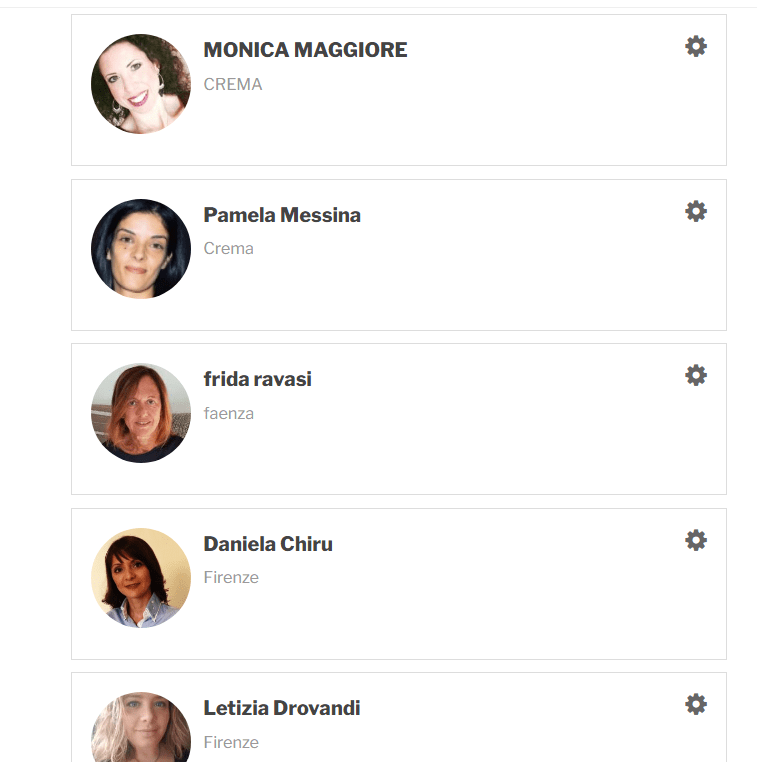
Task: Click the Crema location under Pamela Messina
Action: pyautogui.click(x=228, y=249)
